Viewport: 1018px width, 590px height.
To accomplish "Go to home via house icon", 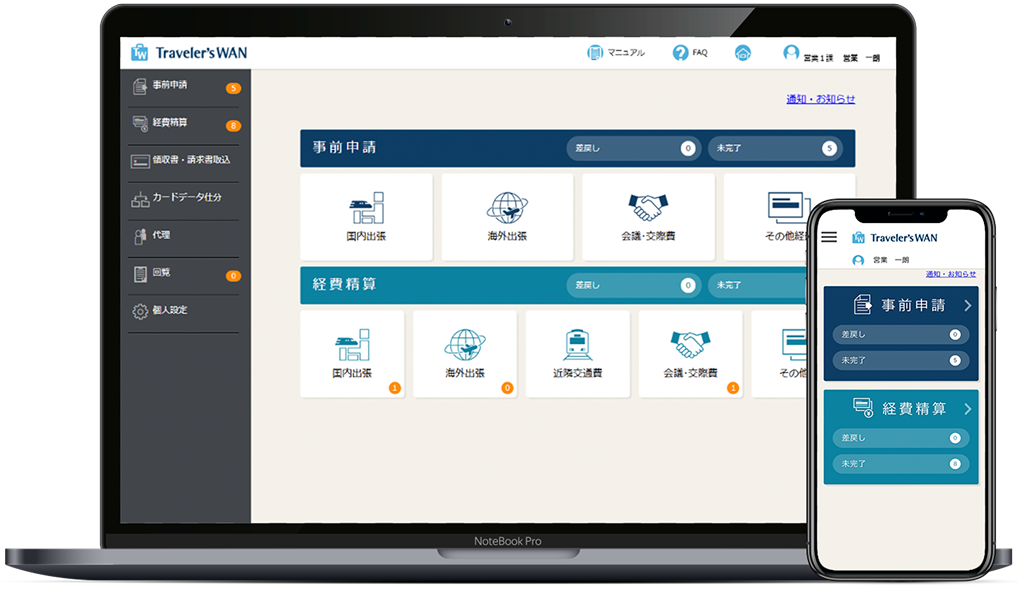I will point(742,53).
